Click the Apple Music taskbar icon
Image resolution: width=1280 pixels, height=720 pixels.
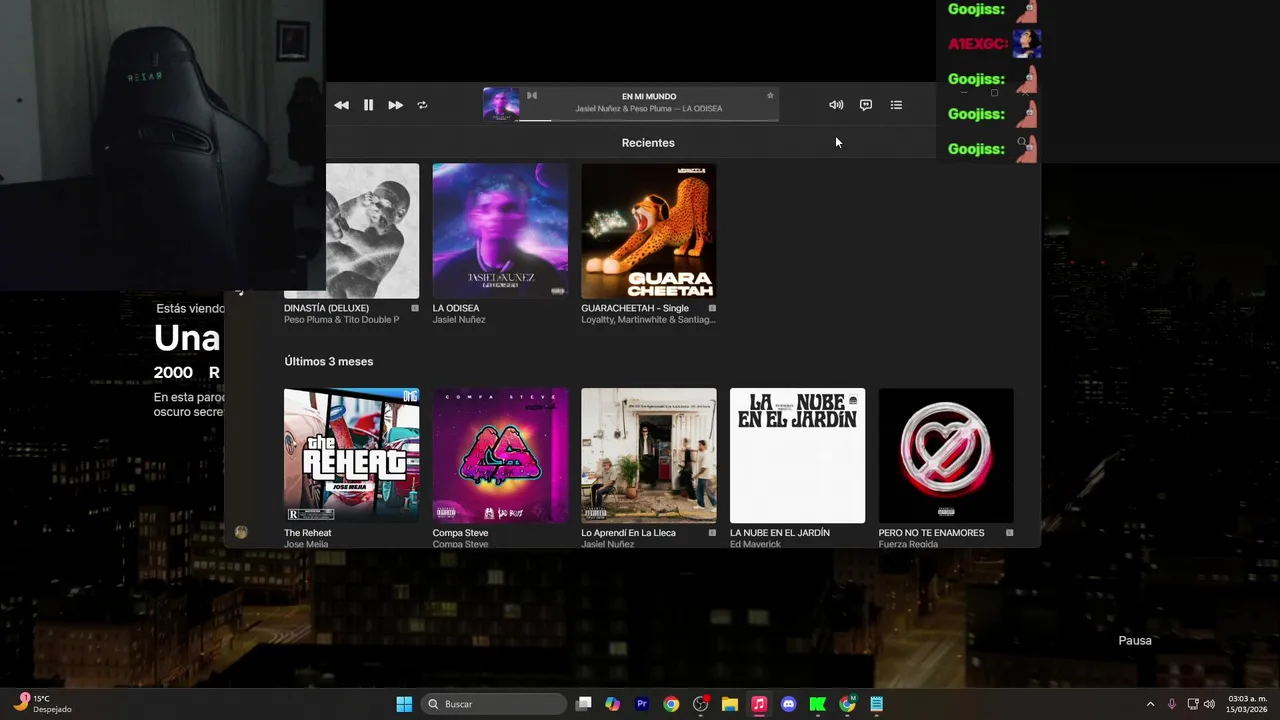(759, 704)
